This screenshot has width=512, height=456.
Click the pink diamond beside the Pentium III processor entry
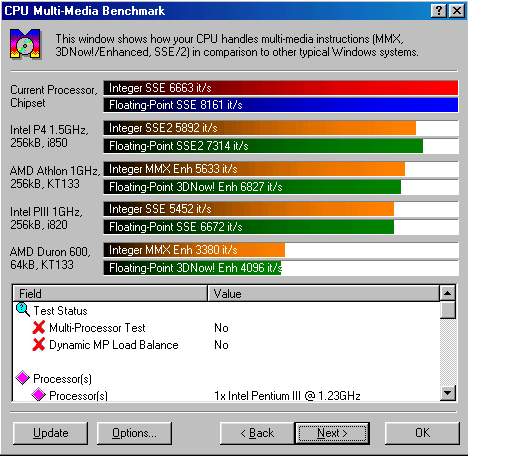coord(38,395)
